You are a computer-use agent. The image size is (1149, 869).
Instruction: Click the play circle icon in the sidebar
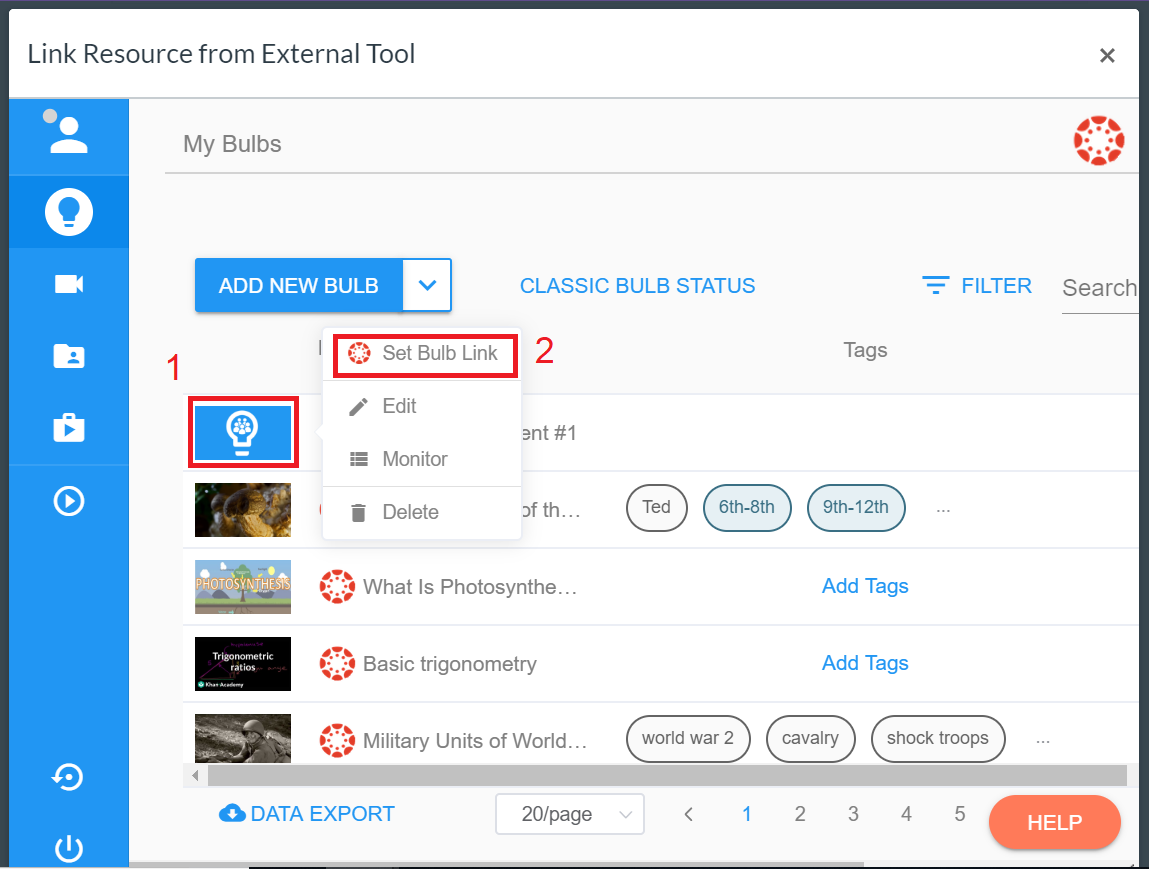click(x=69, y=501)
